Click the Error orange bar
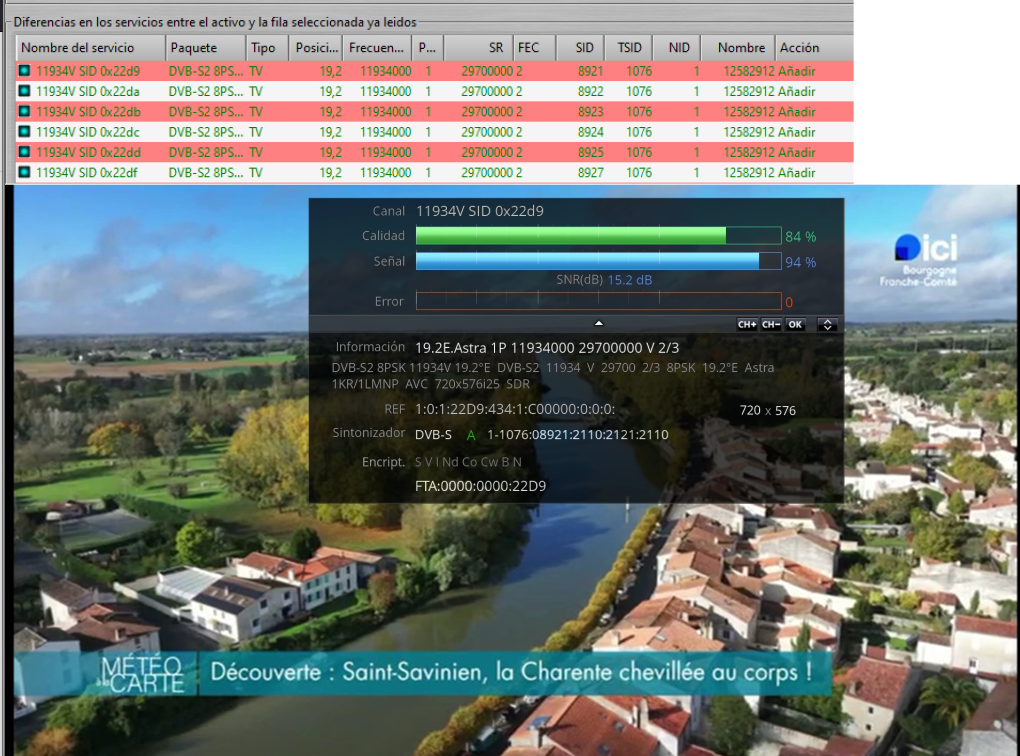Screen dimensions: 1020x756 click(598, 301)
